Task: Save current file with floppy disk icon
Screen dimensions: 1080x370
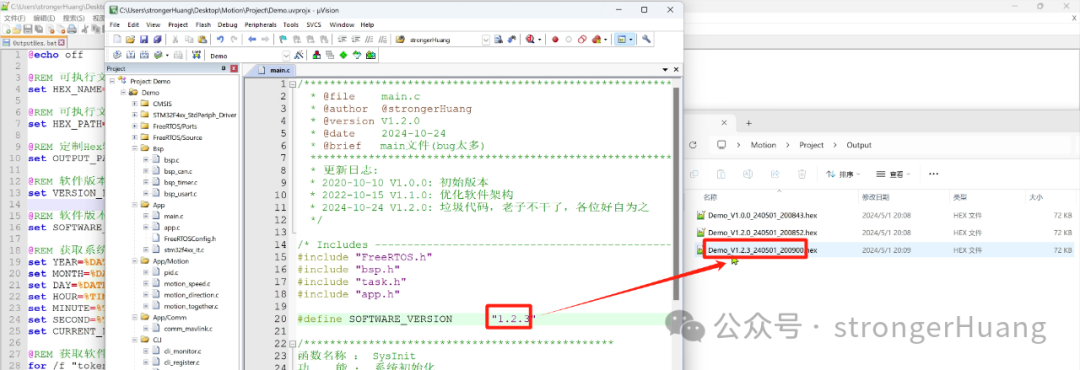Action: [144, 39]
